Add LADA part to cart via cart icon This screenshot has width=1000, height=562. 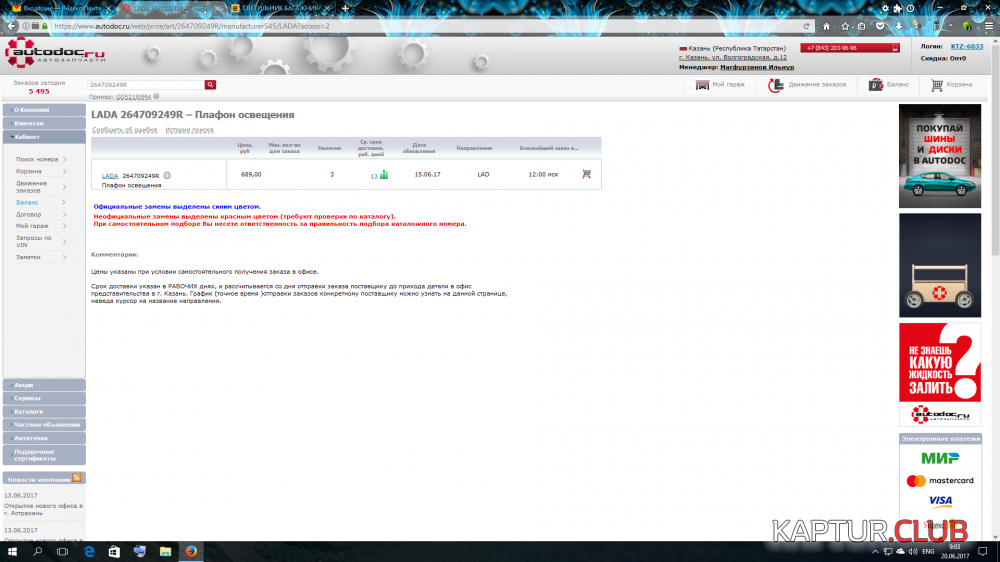(586, 174)
